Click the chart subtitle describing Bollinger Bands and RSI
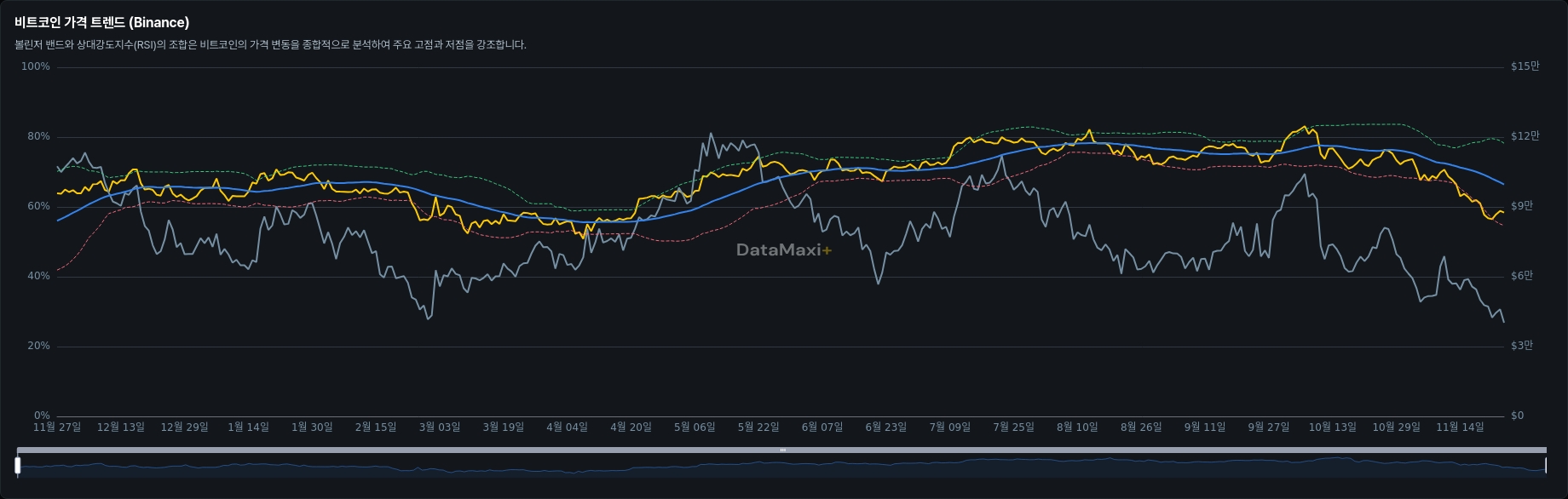The width and height of the screenshot is (1568, 499). tap(270, 44)
